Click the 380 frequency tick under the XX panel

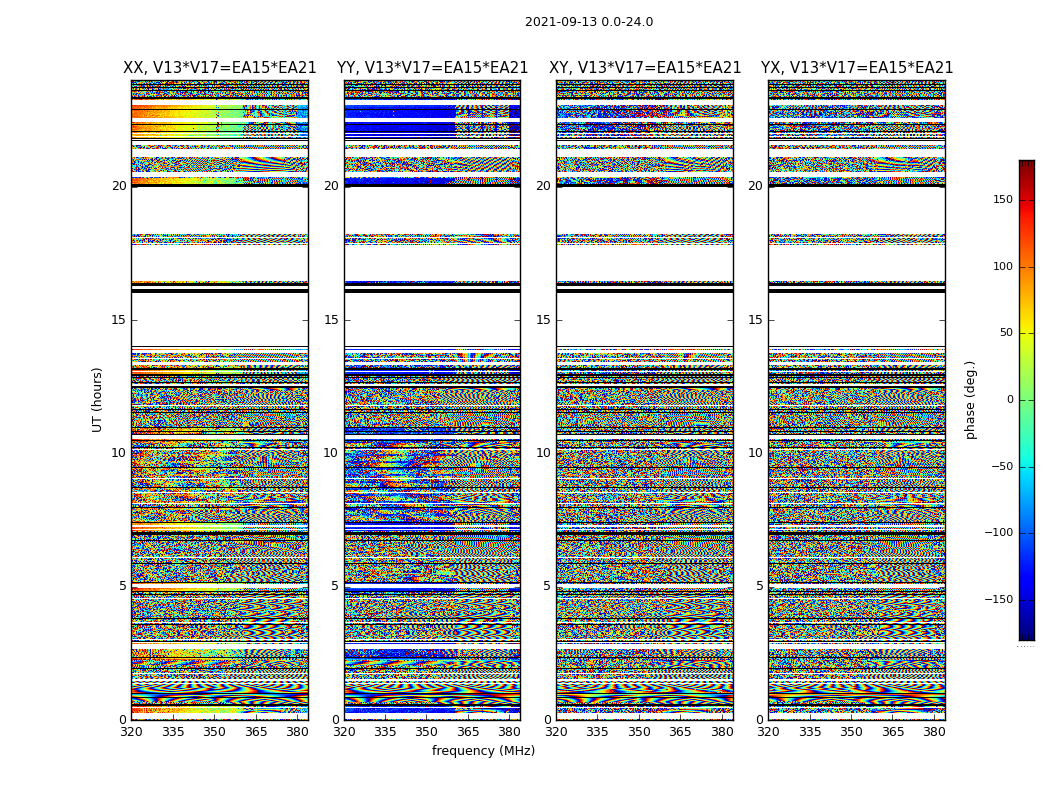[297, 732]
